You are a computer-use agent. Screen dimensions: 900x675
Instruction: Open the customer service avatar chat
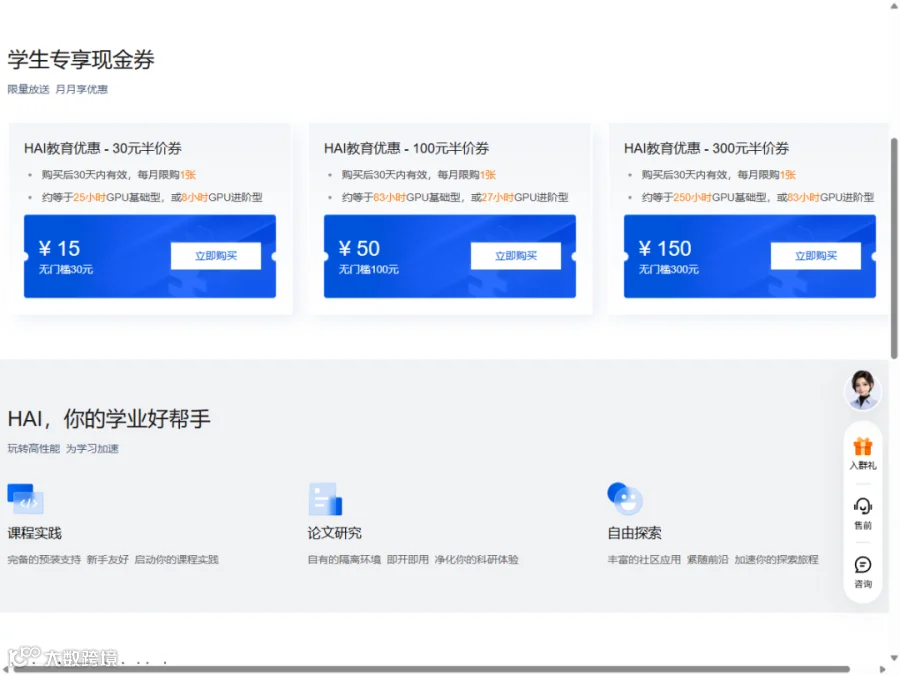pos(863,390)
